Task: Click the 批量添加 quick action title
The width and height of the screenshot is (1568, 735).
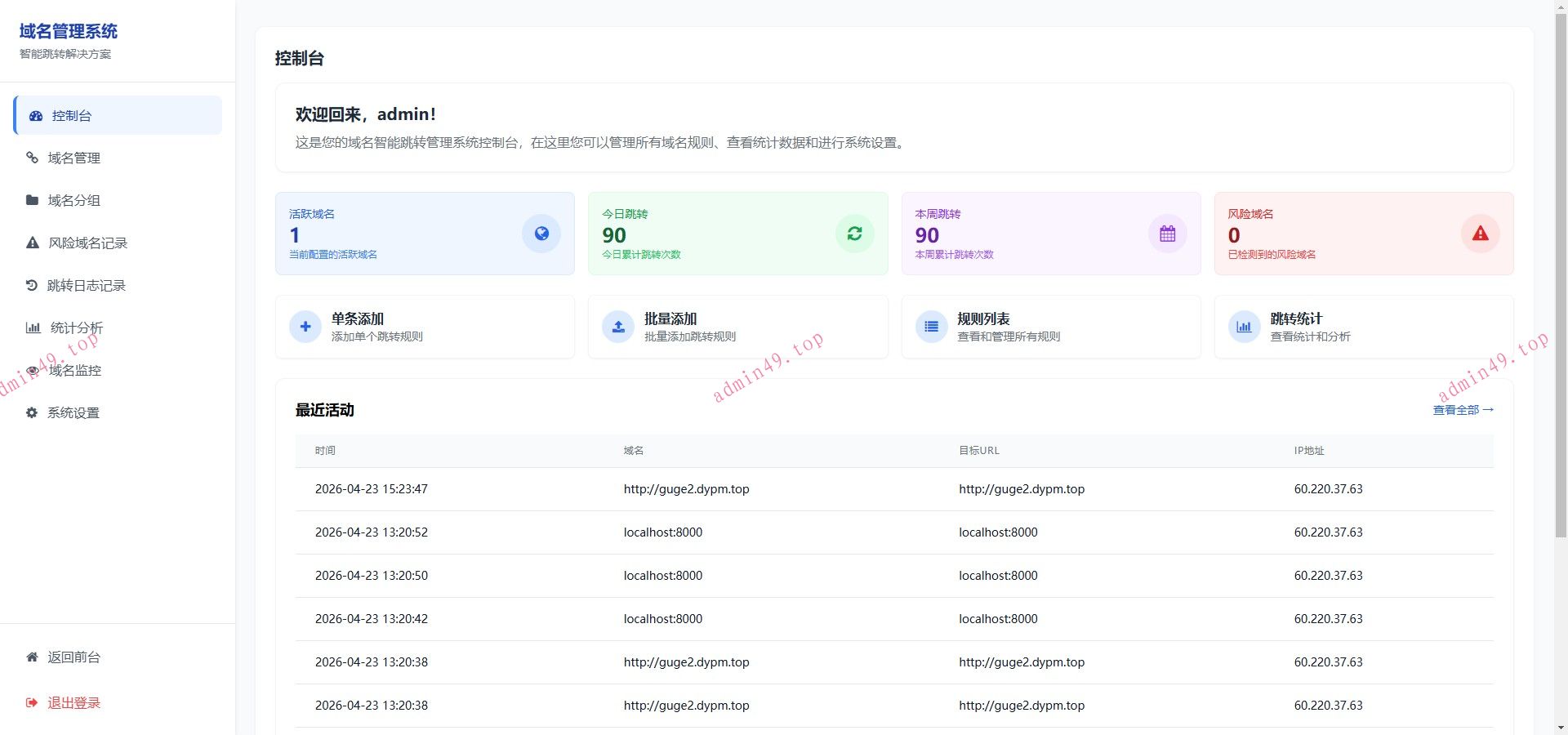Action: (x=670, y=318)
